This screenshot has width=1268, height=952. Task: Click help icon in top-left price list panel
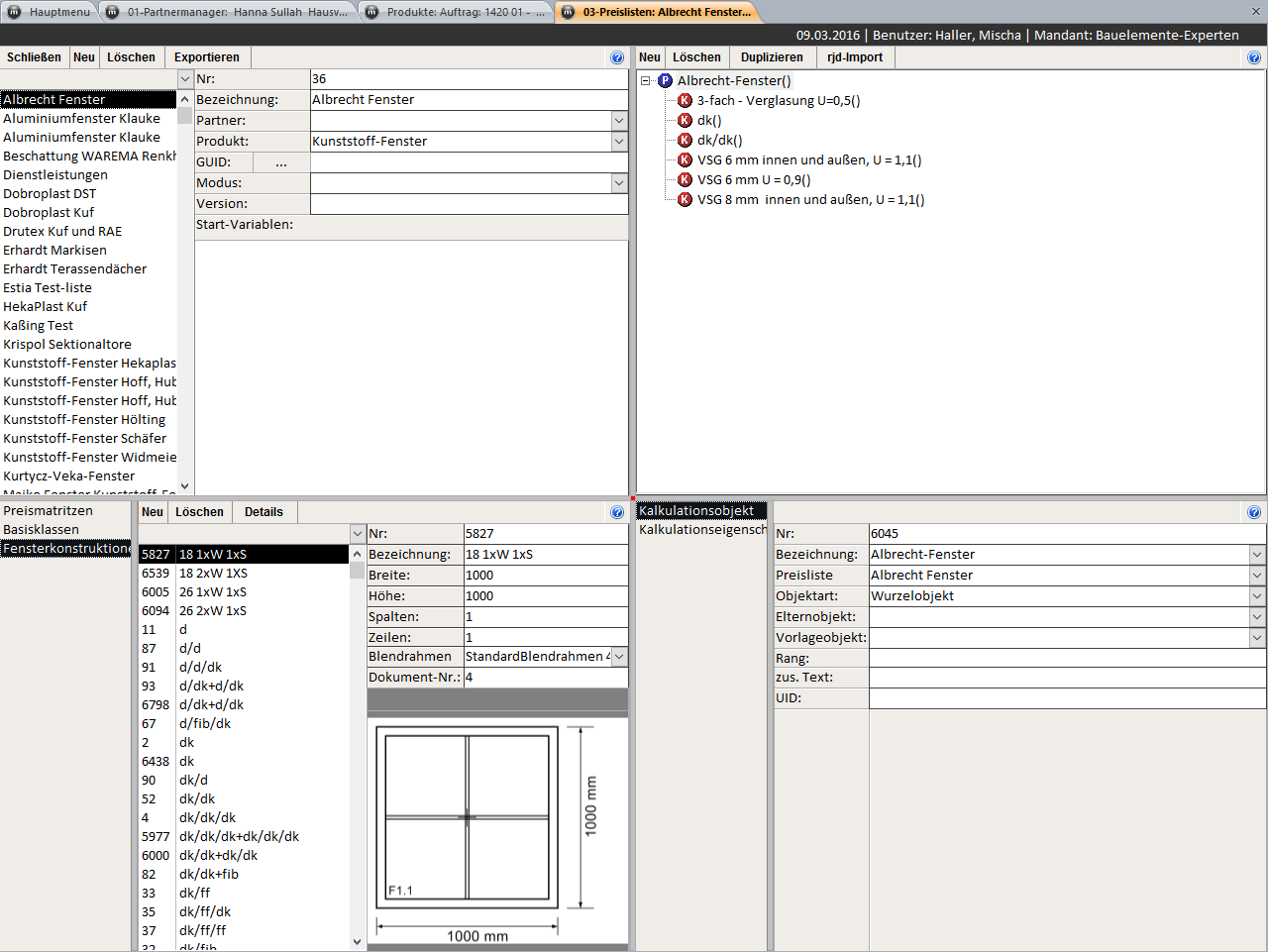point(617,57)
